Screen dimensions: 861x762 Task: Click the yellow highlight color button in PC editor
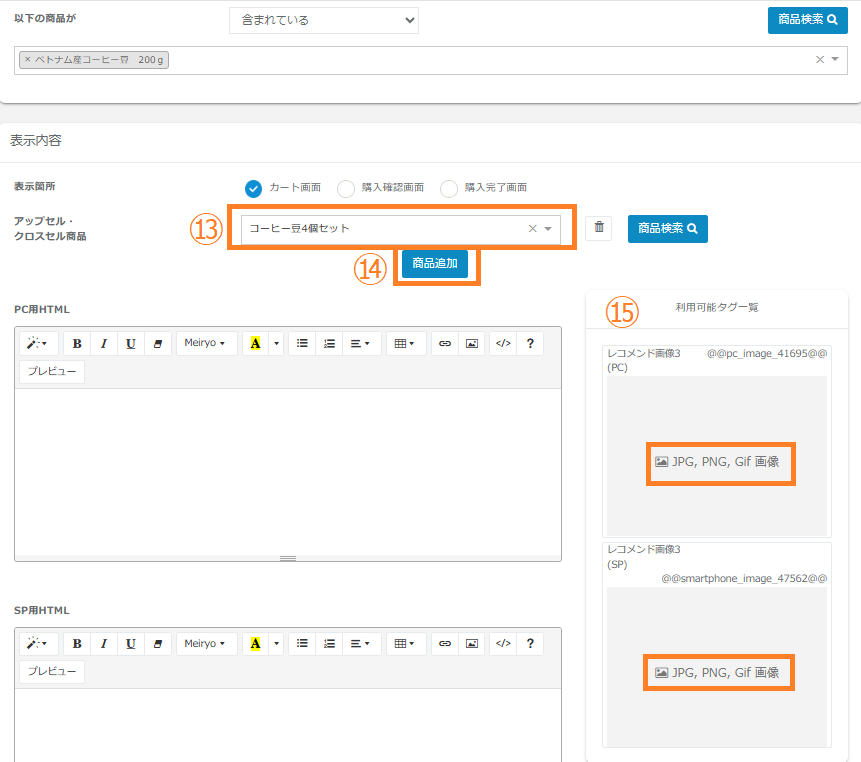pos(255,344)
